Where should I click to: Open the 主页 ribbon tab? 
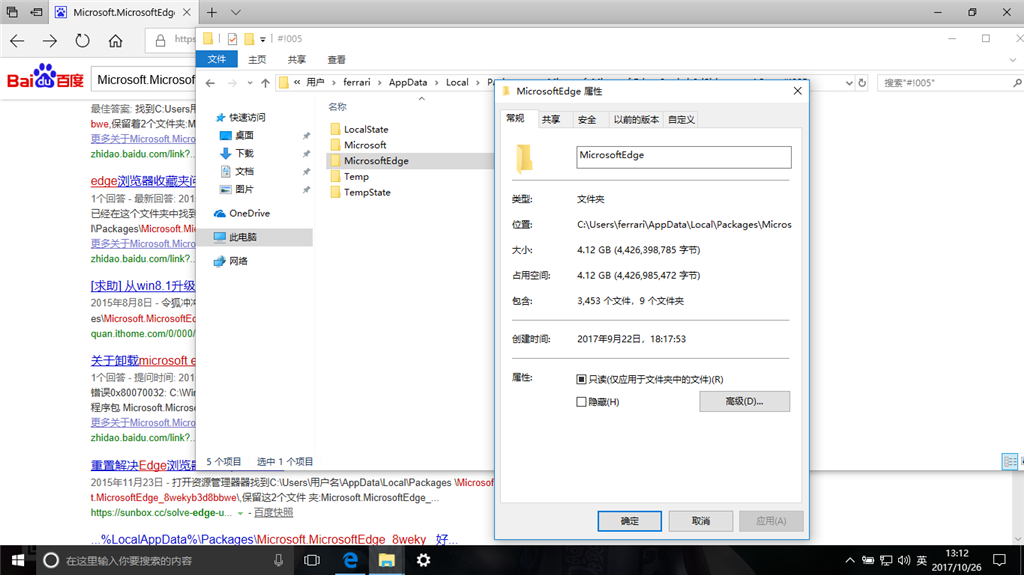(257, 59)
